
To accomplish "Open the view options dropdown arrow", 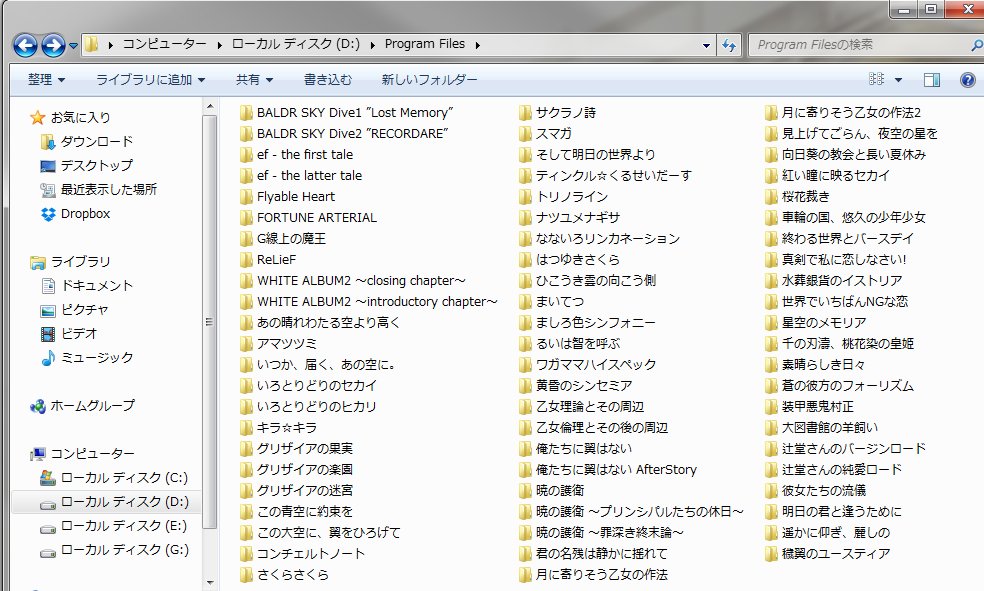I will 898,80.
